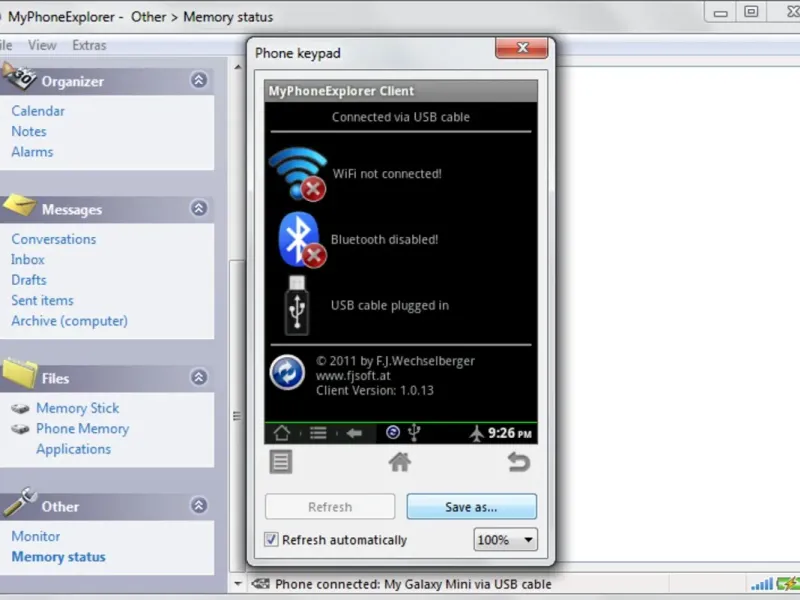Collapse the Files section
The height and width of the screenshot is (600, 800).
(198, 377)
